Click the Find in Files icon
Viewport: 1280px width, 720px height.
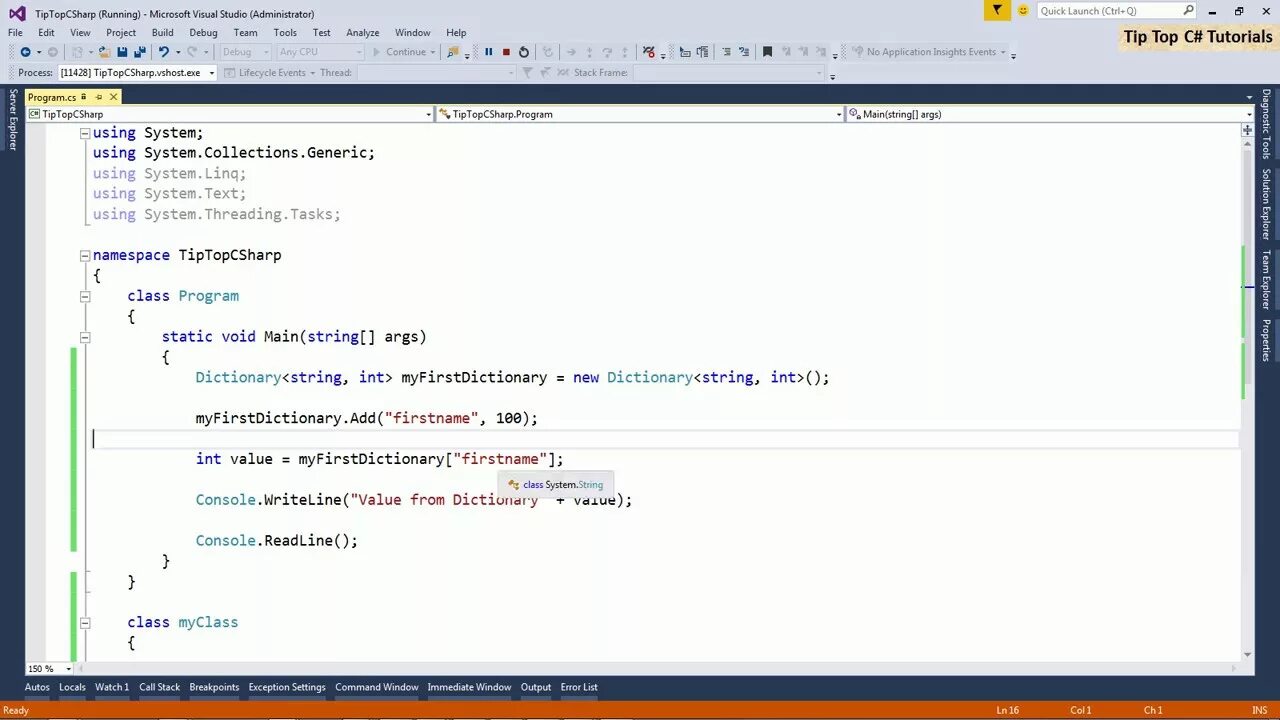[452, 52]
